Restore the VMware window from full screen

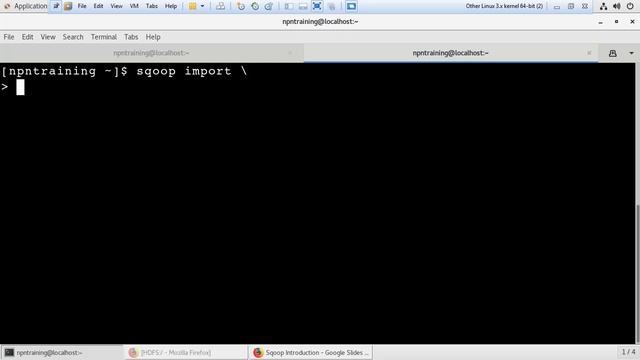click(x=571, y=6)
